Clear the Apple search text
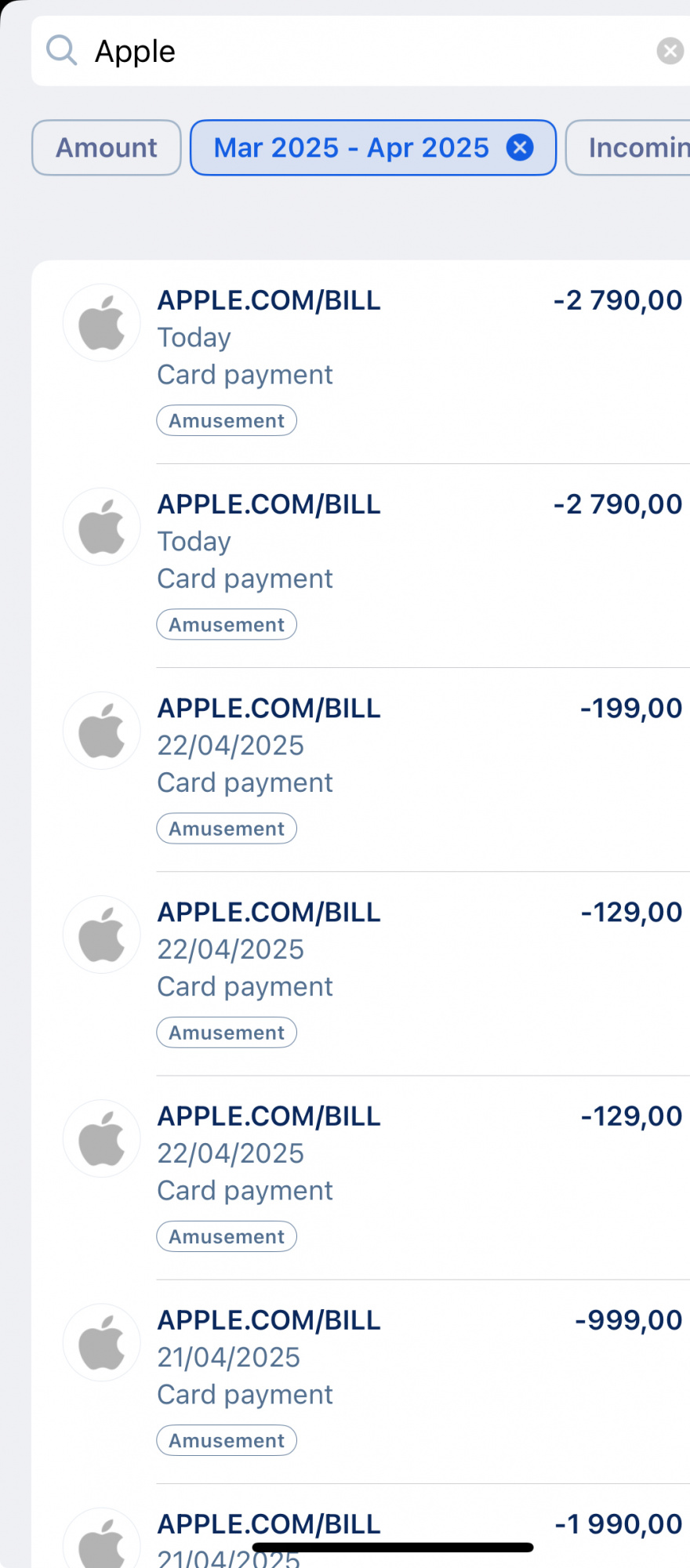Screen dimensions: 690x1568 tap(670, 51)
